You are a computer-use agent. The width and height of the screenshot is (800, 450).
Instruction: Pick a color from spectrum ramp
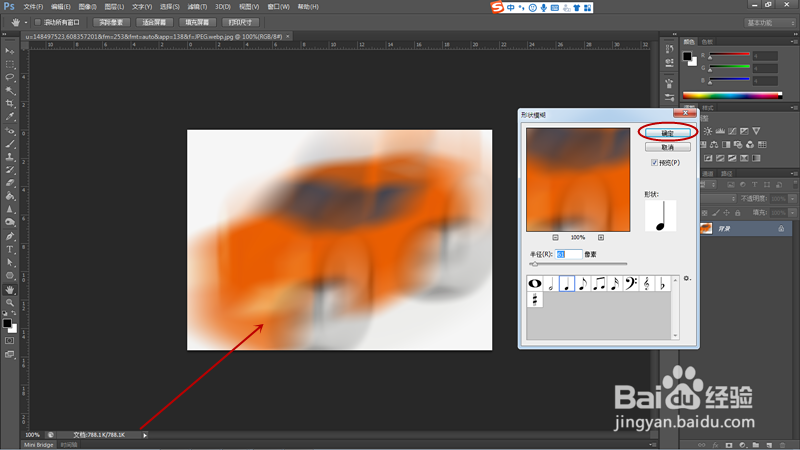pos(732,95)
